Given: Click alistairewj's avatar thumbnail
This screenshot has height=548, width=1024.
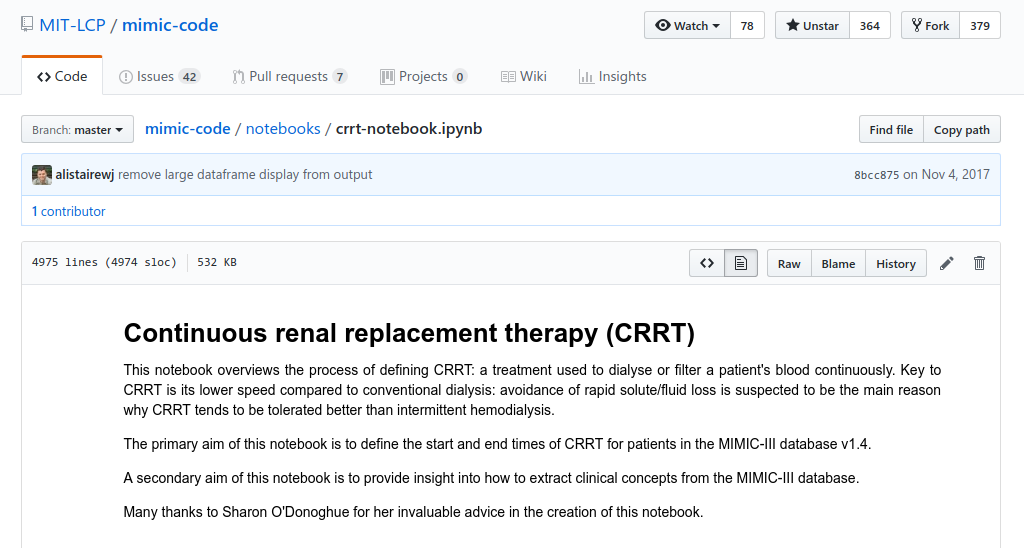Looking at the screenshot, I should [x=42, y=175].
